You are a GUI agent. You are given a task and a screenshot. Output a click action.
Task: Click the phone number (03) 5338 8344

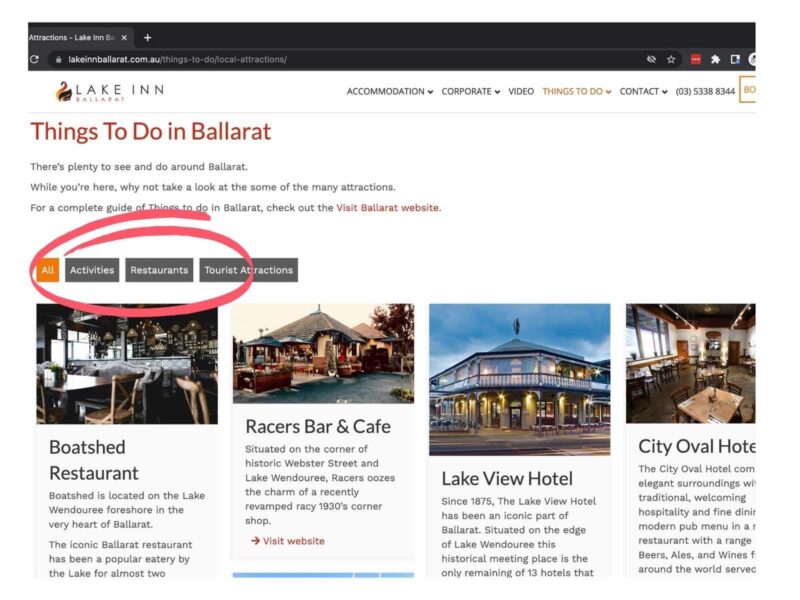pyautogui.click(x=705, y=91)
